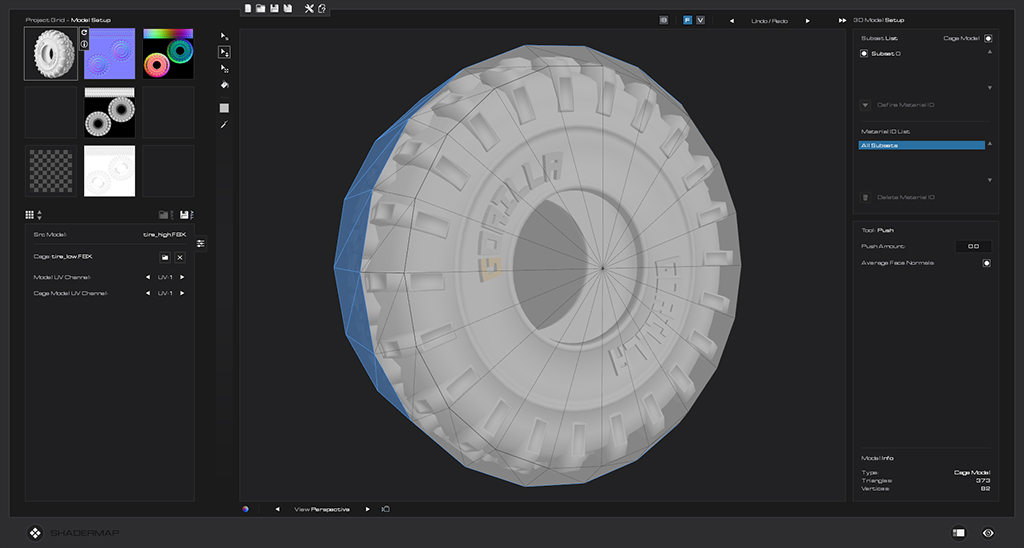The width and height of the screenshot is (1024, 548).
Task: Click the reload arrow on the model thumbnail
Action: click(x=84, y=32)
